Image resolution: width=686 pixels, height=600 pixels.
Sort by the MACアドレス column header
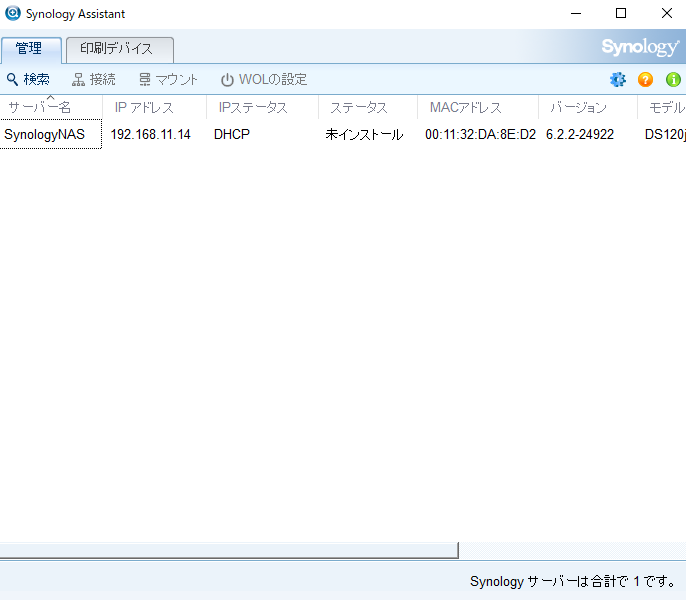click(477, 107)
